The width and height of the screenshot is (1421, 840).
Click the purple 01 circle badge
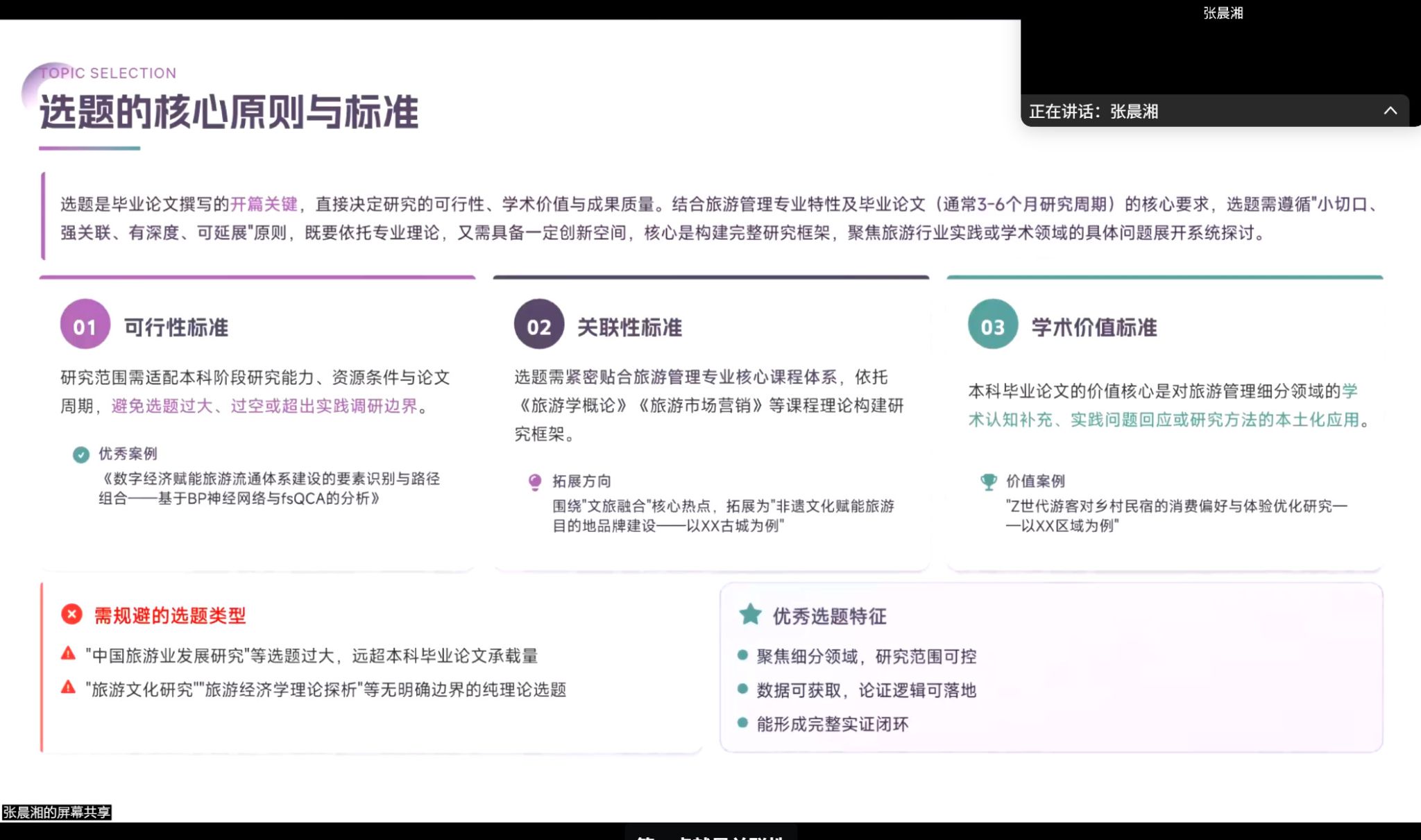[85, 325]
